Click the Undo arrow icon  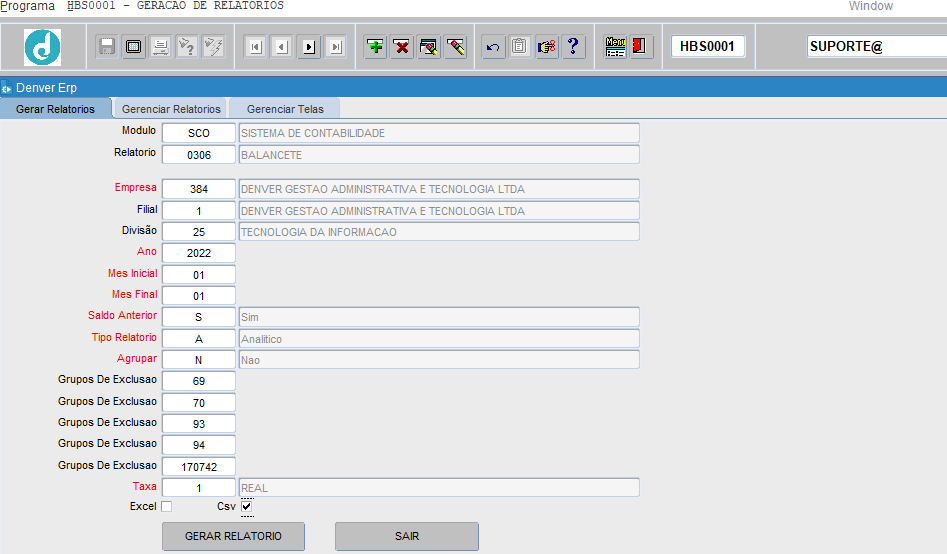tap(493, 47)
